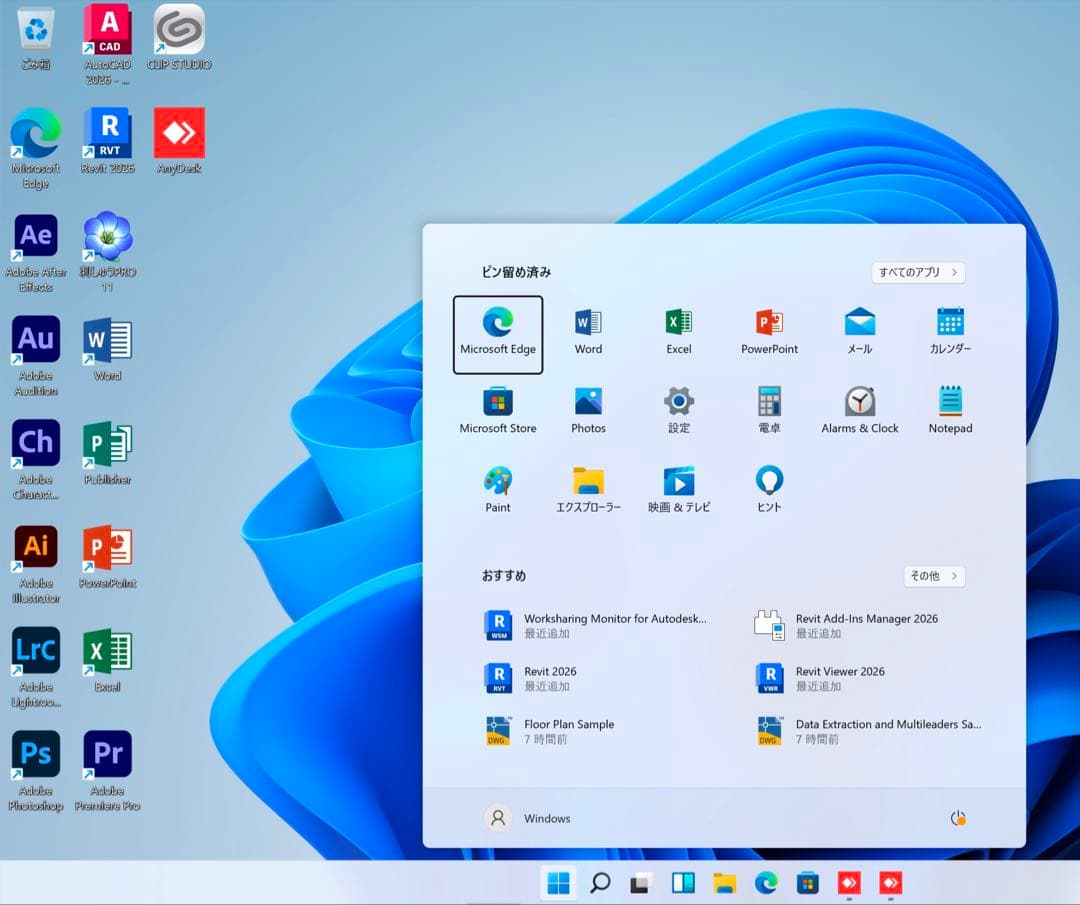Open Floor Plan Sample recent file
Image resolution: width=1080 pixels, height=905 pixels.
568,731
